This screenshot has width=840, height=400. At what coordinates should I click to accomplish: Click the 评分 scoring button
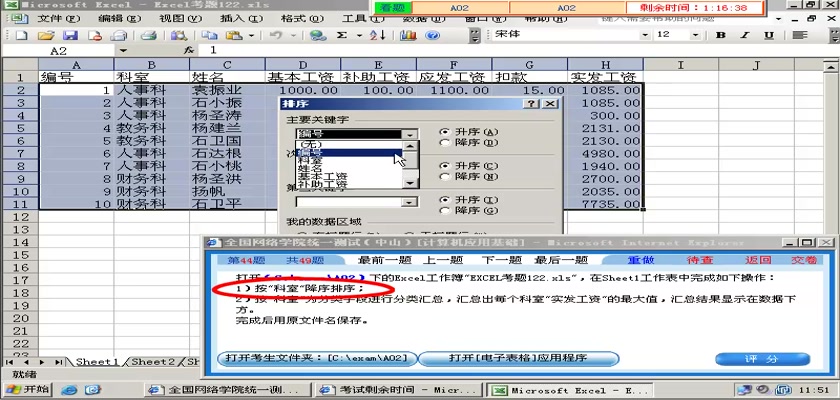(762, 359)
